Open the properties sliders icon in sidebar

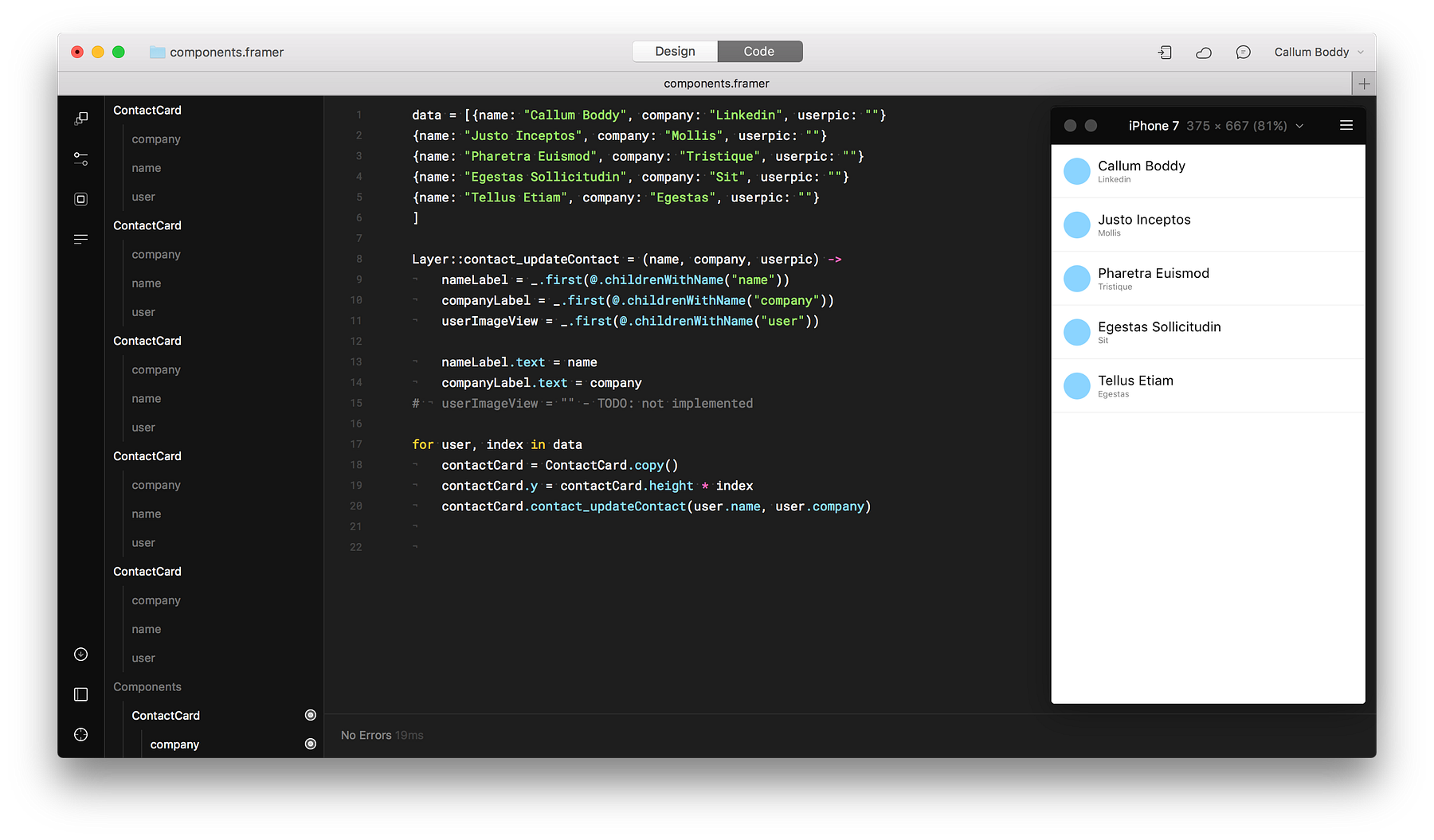coord(80,159)
